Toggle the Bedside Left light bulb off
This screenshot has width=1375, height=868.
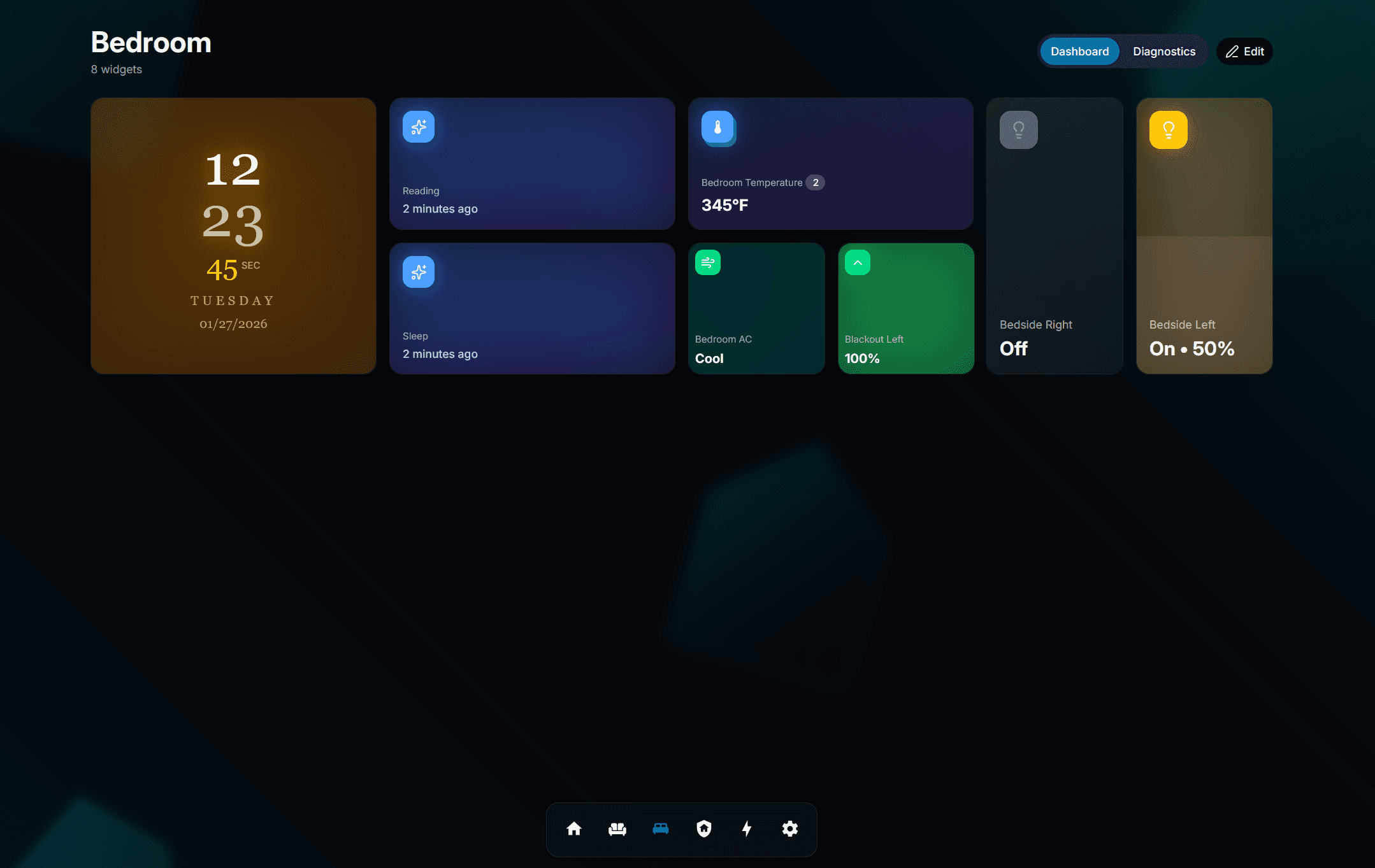[x=1168, y=130]
